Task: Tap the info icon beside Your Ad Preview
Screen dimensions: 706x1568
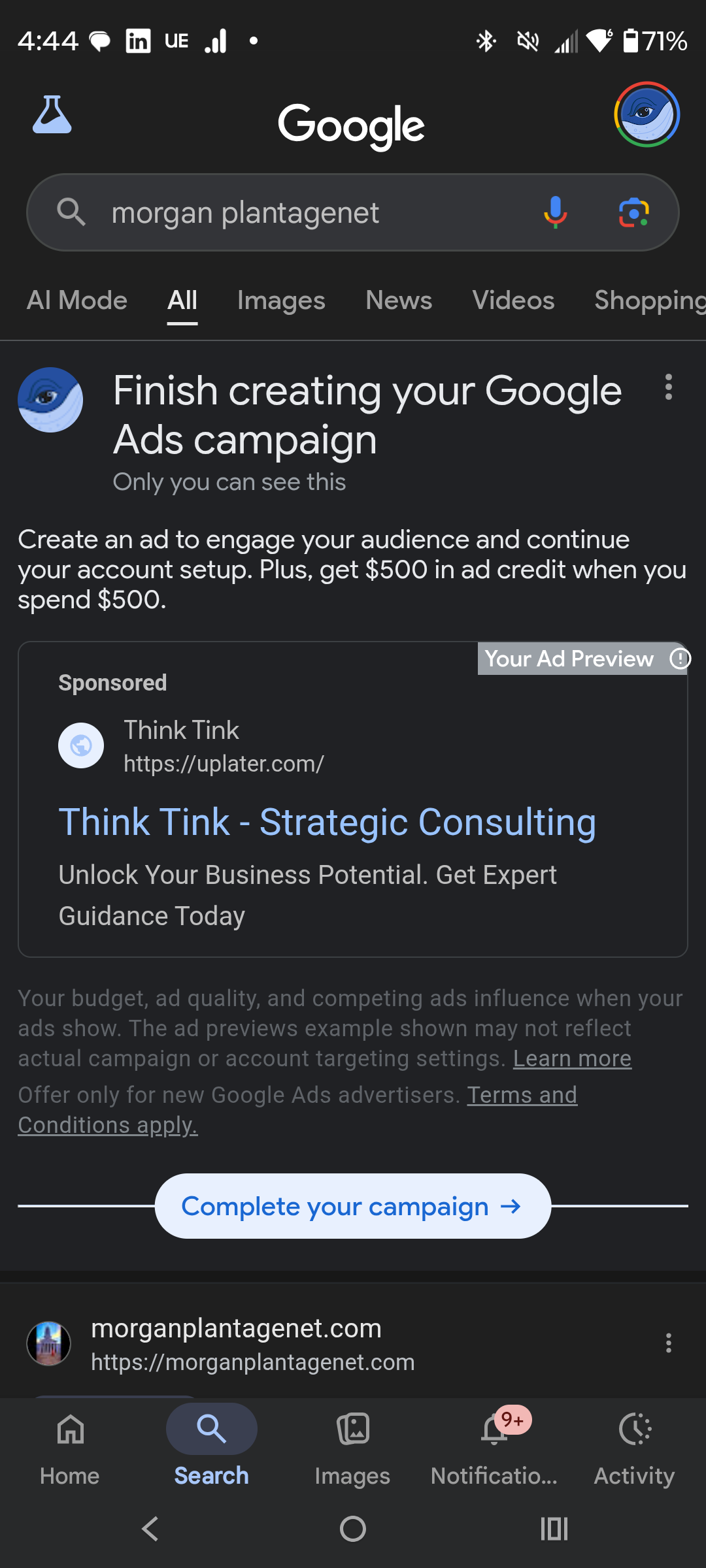Action: point(680,659)
